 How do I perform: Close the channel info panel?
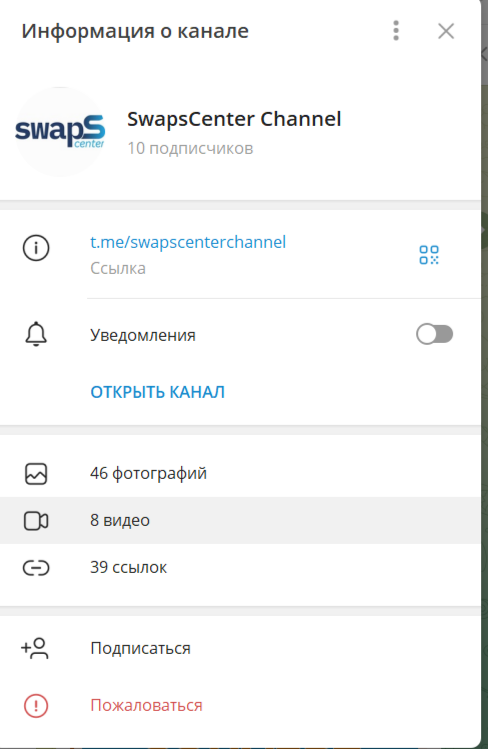[446, 32]
